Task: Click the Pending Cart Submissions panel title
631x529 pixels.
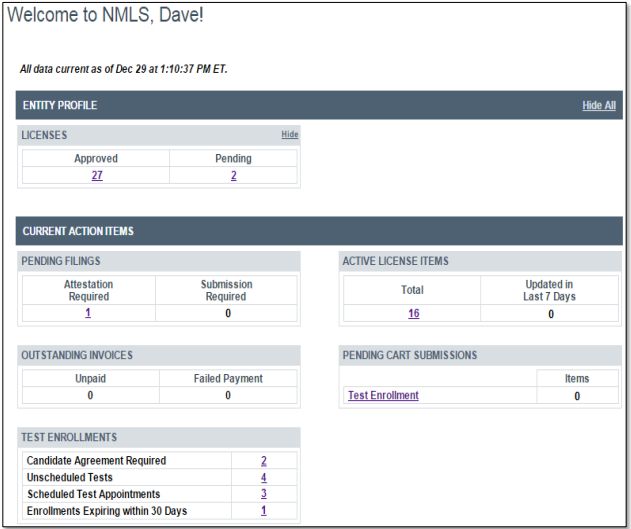Action: (x=409, y=355)
